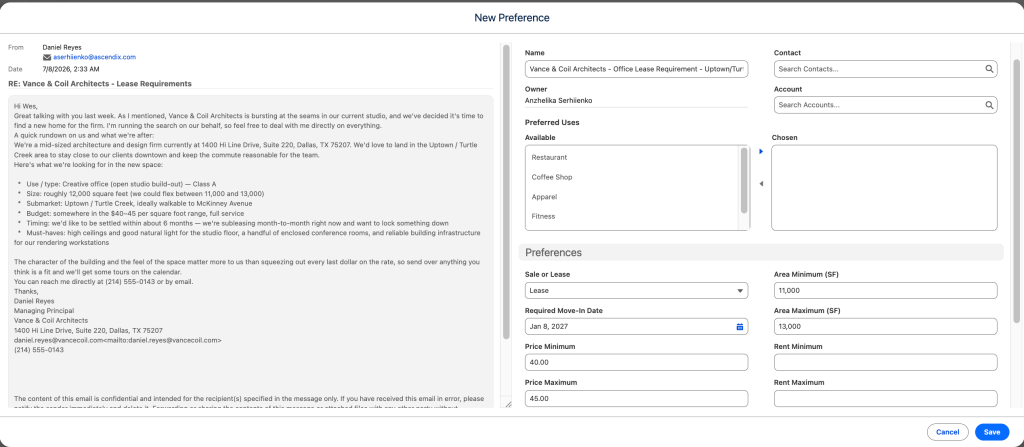Grab the resize handle of the email pane

[507, 404]
